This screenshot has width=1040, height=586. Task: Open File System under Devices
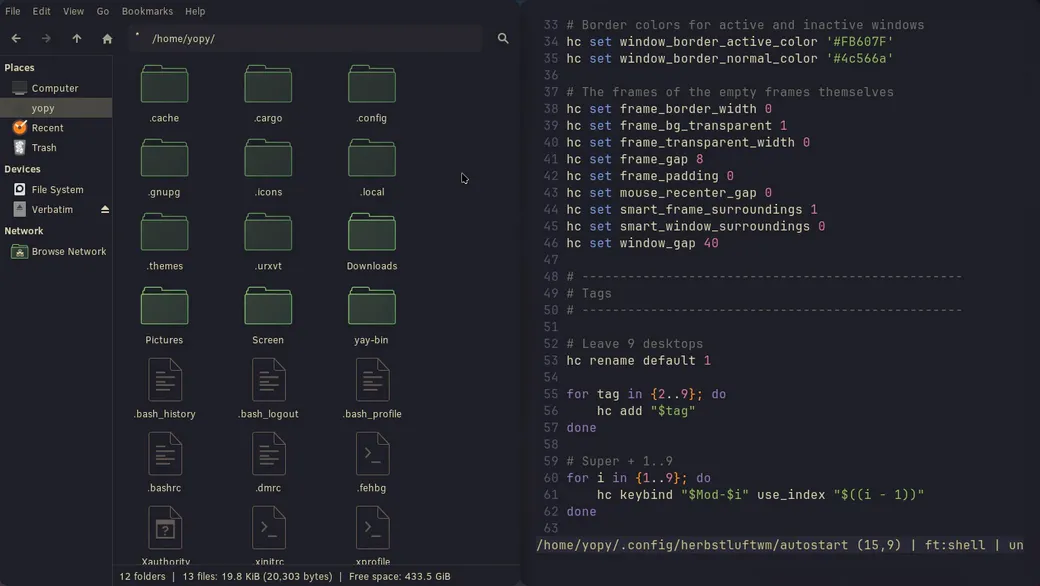tap(56, 190)
